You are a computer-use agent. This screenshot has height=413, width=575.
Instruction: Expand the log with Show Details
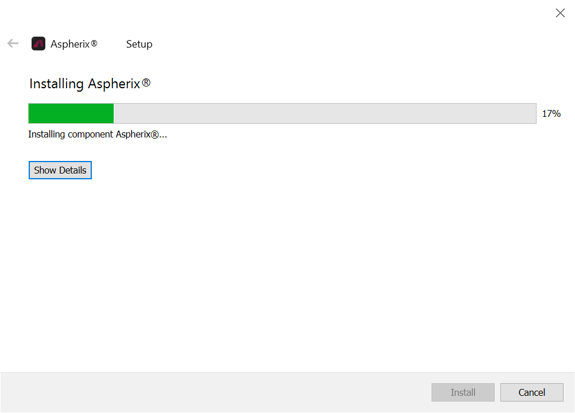pyautogui.click(x=60, y=170)
